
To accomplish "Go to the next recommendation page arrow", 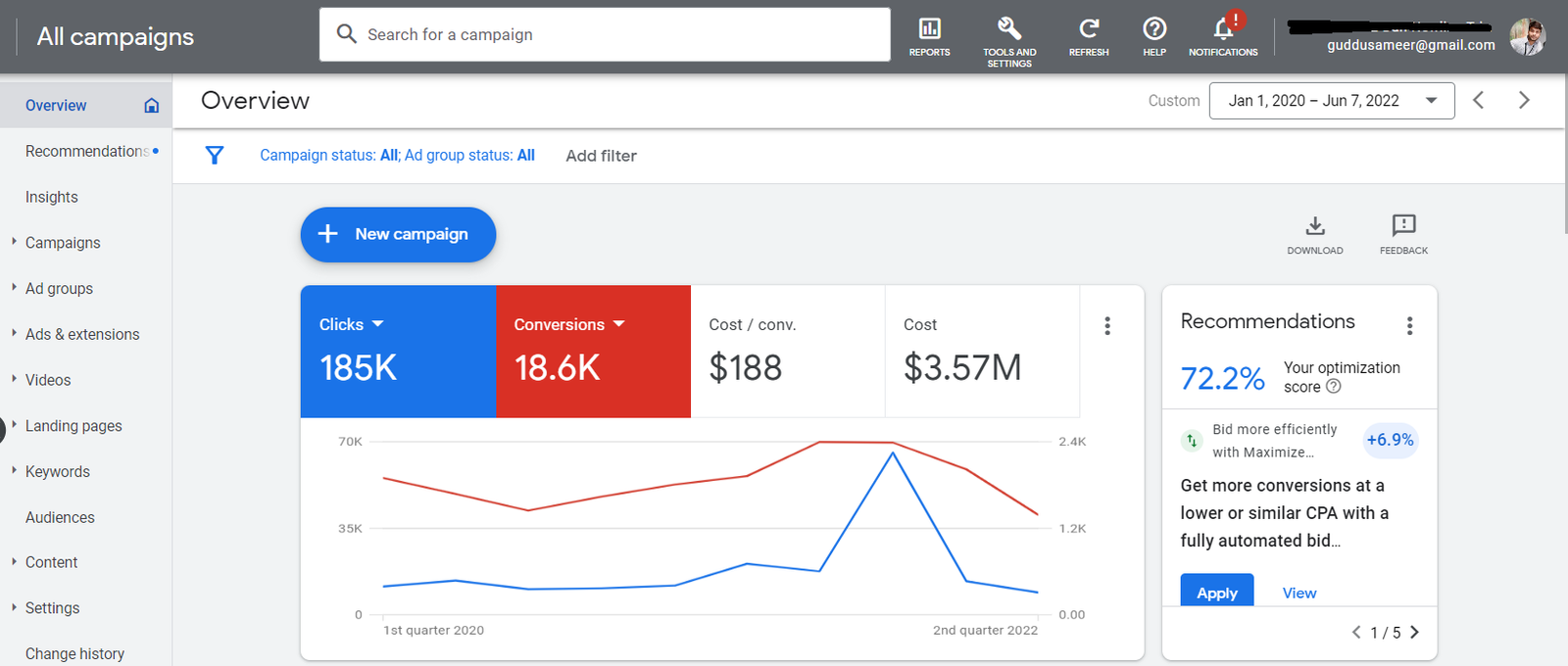I will pos(1414,633).
